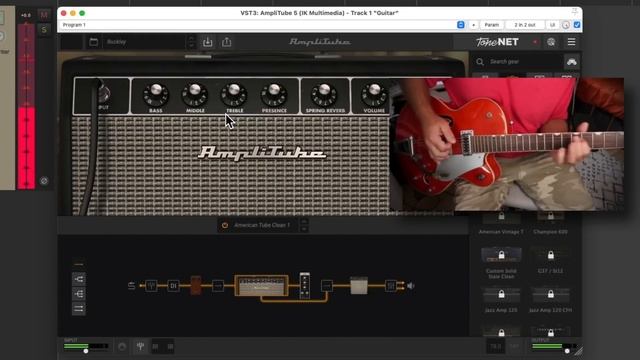Select the mixer block near chain output
This screenshot has height=360, width=640.
tap(391, 286)
